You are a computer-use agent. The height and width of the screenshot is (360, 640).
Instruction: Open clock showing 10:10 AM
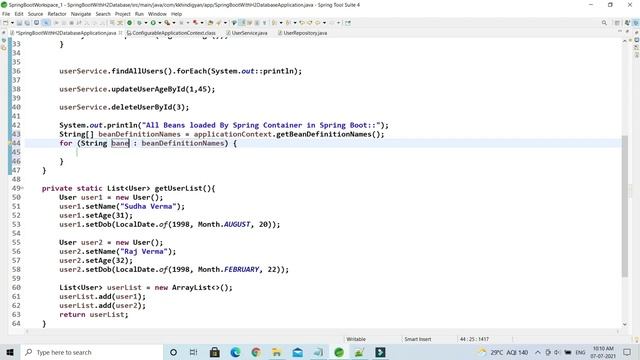click(x=603, y=352)
